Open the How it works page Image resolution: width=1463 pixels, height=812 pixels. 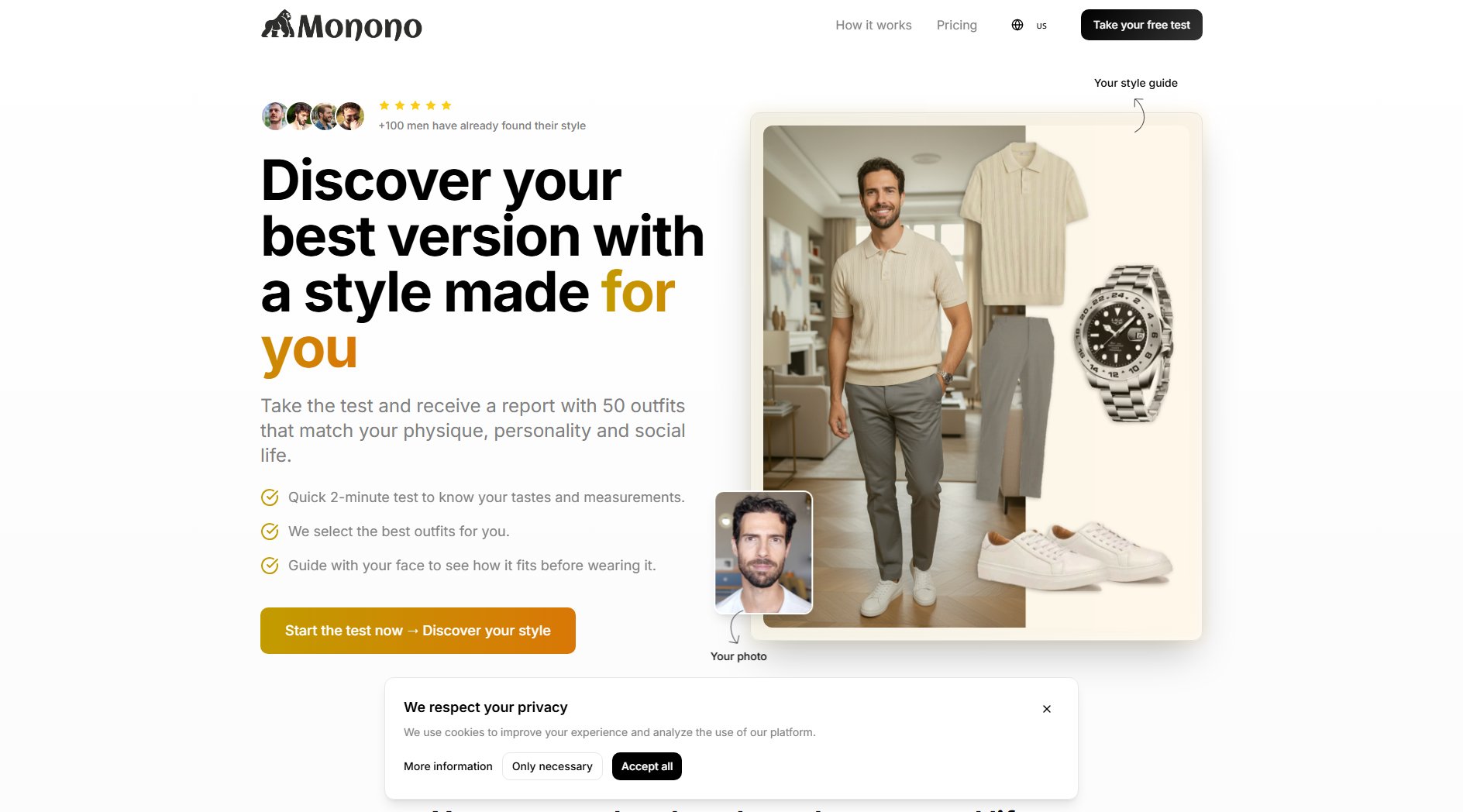click(873, 25)
